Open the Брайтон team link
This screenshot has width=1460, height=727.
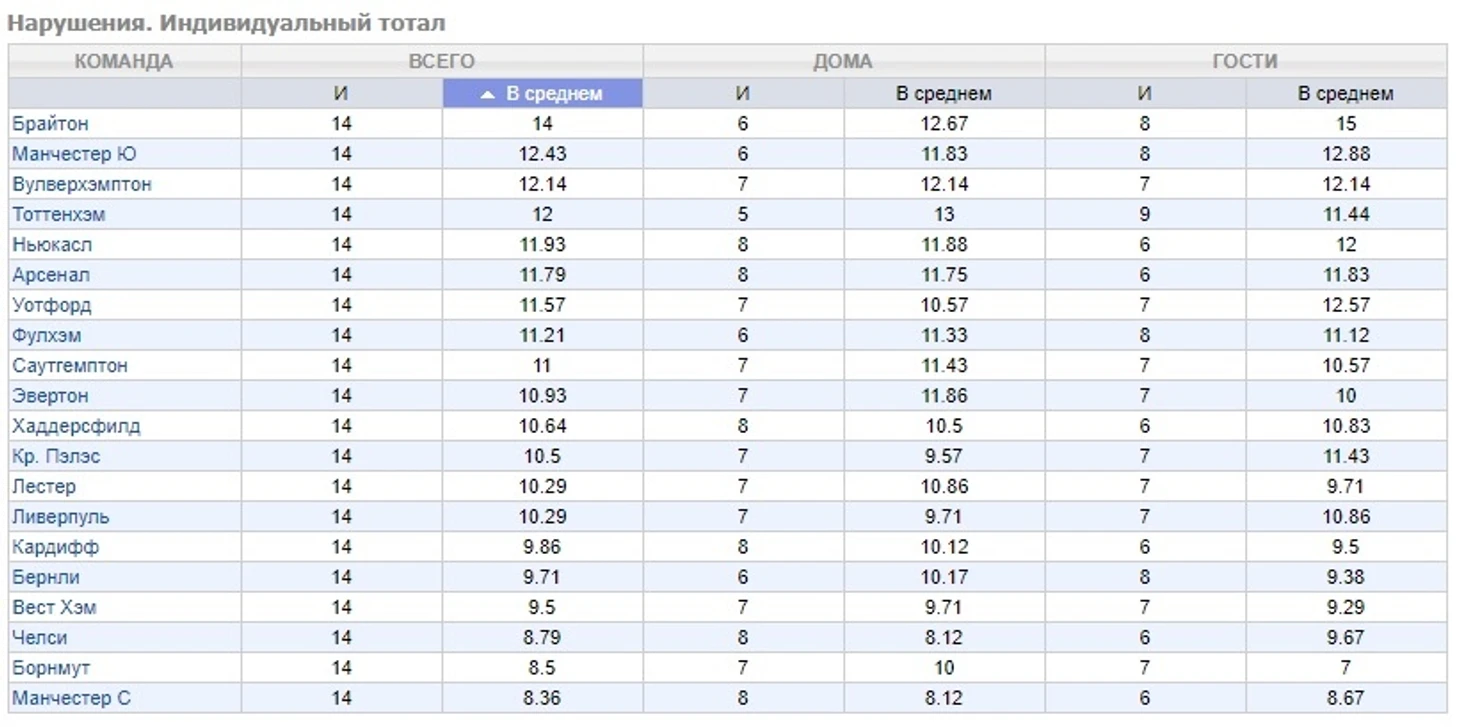pyautogui.click(x=50, y=124)
